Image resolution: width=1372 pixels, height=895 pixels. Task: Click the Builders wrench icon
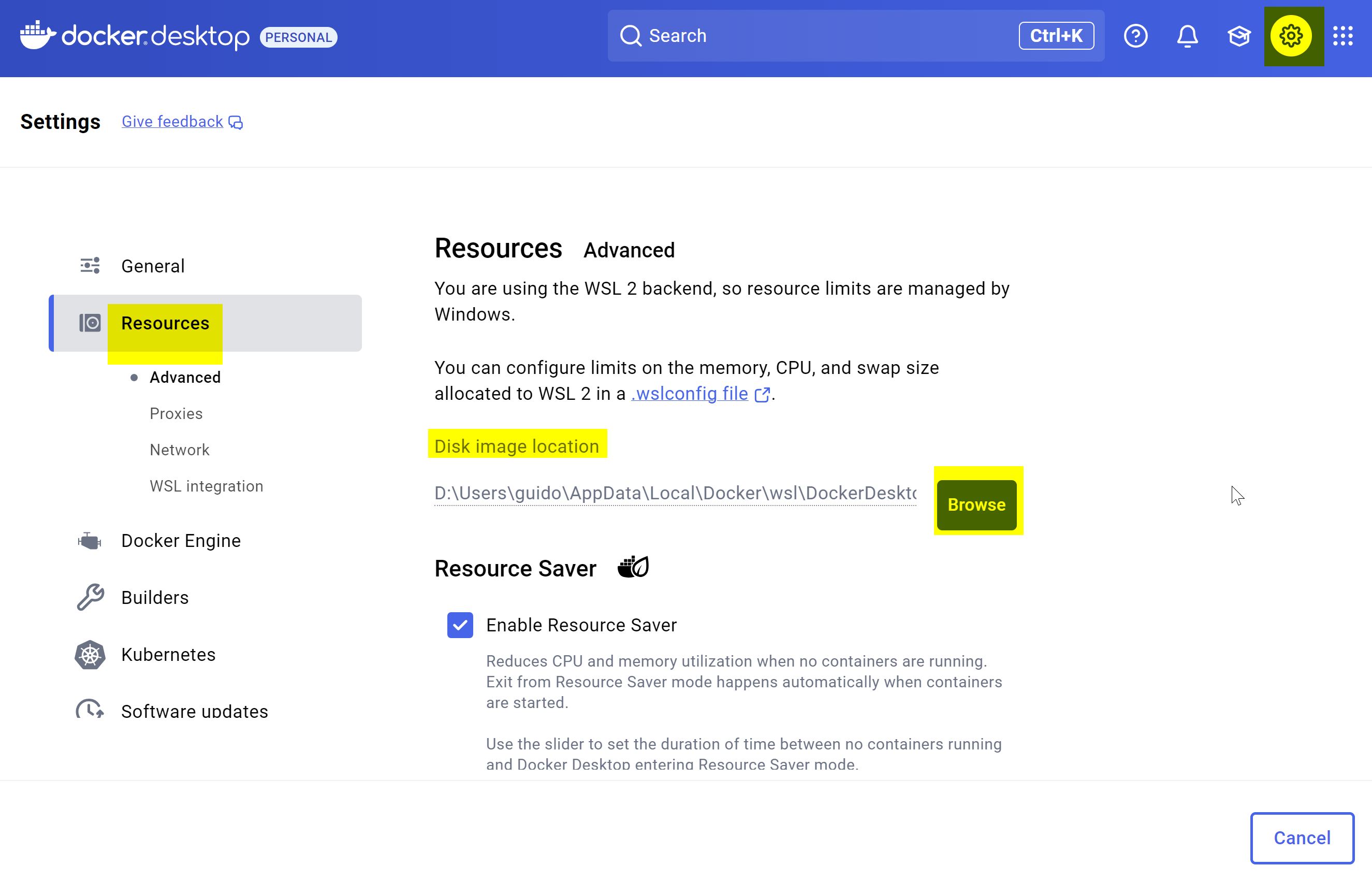coord(90,597)
